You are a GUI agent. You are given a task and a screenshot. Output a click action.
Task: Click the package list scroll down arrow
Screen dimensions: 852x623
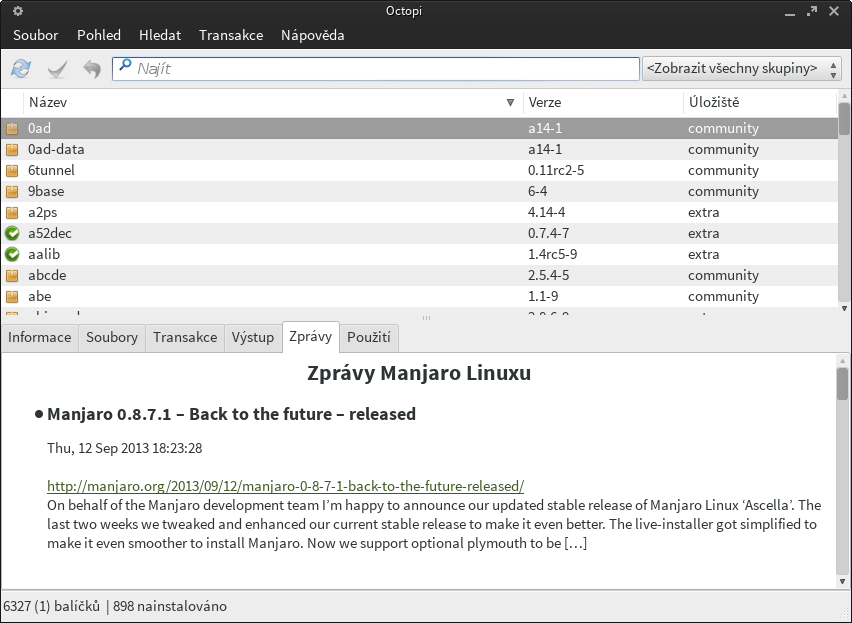click(x=844, y=309)
